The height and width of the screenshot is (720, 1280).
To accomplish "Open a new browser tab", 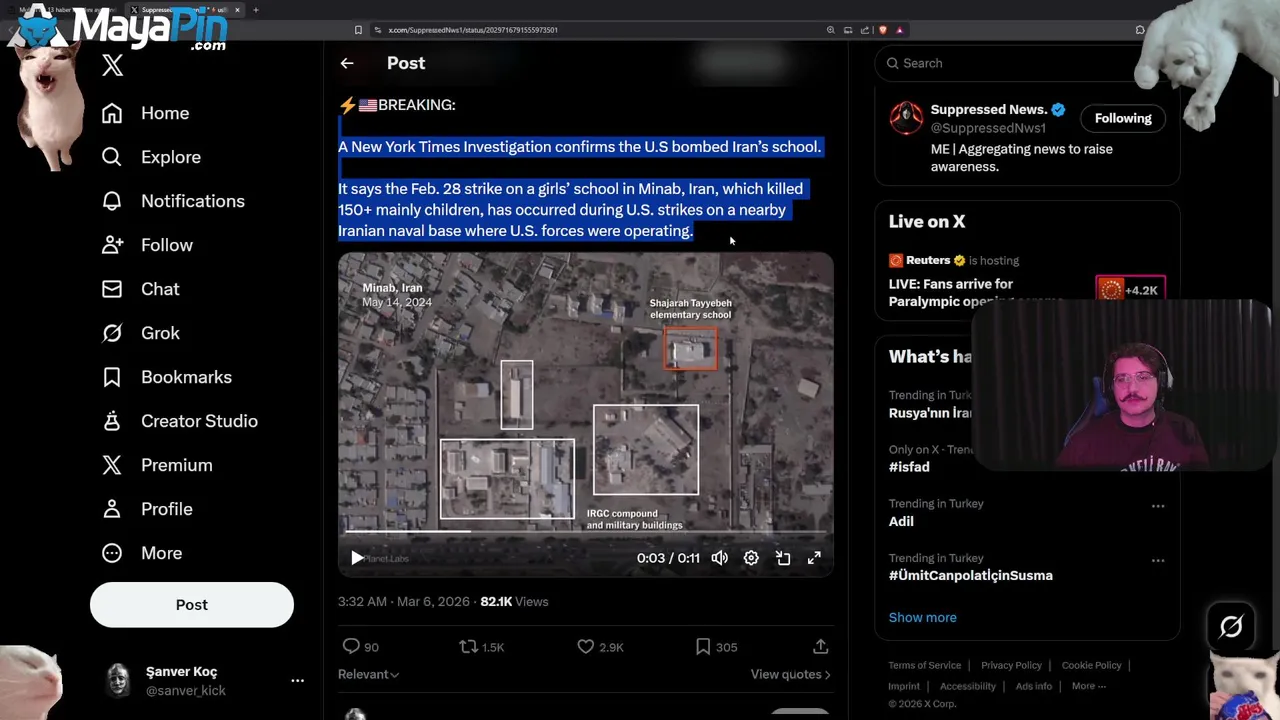I will tap(256, 10).
